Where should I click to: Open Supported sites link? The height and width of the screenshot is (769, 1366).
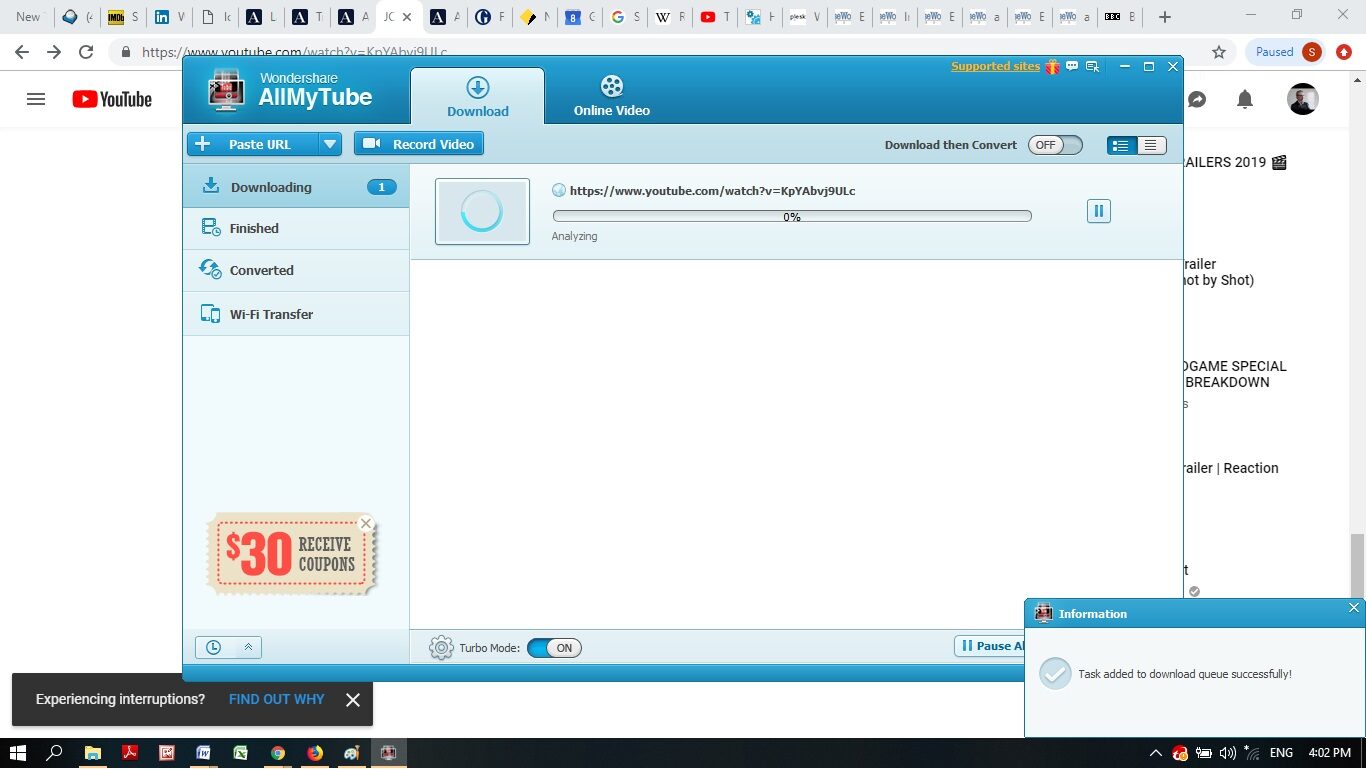995,66
